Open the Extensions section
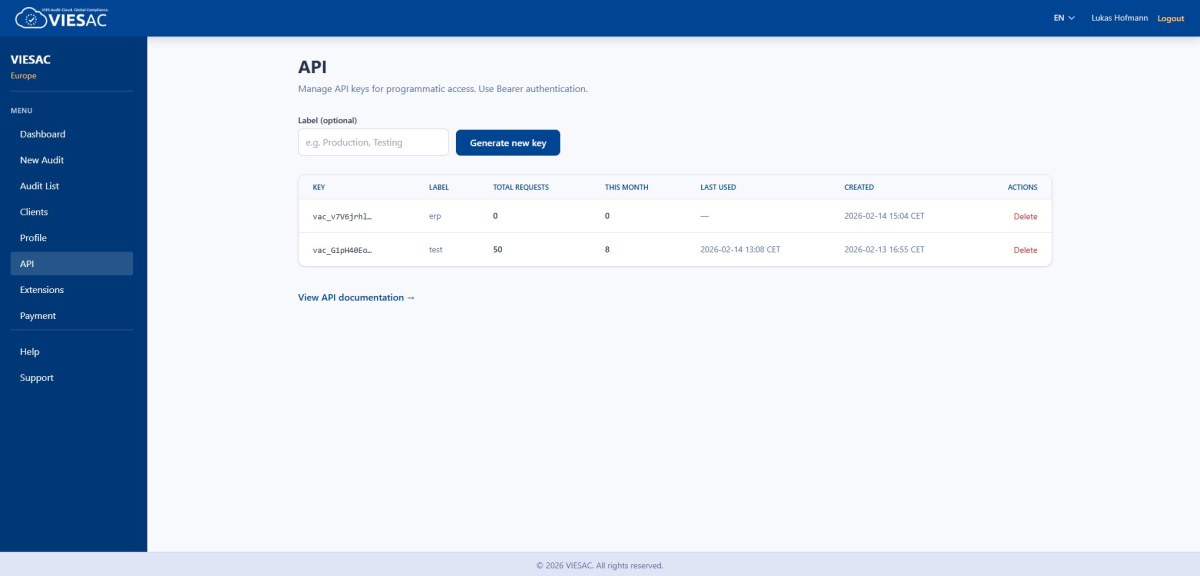The height and width of the screenshot is (576, 1200). (40, 289)
